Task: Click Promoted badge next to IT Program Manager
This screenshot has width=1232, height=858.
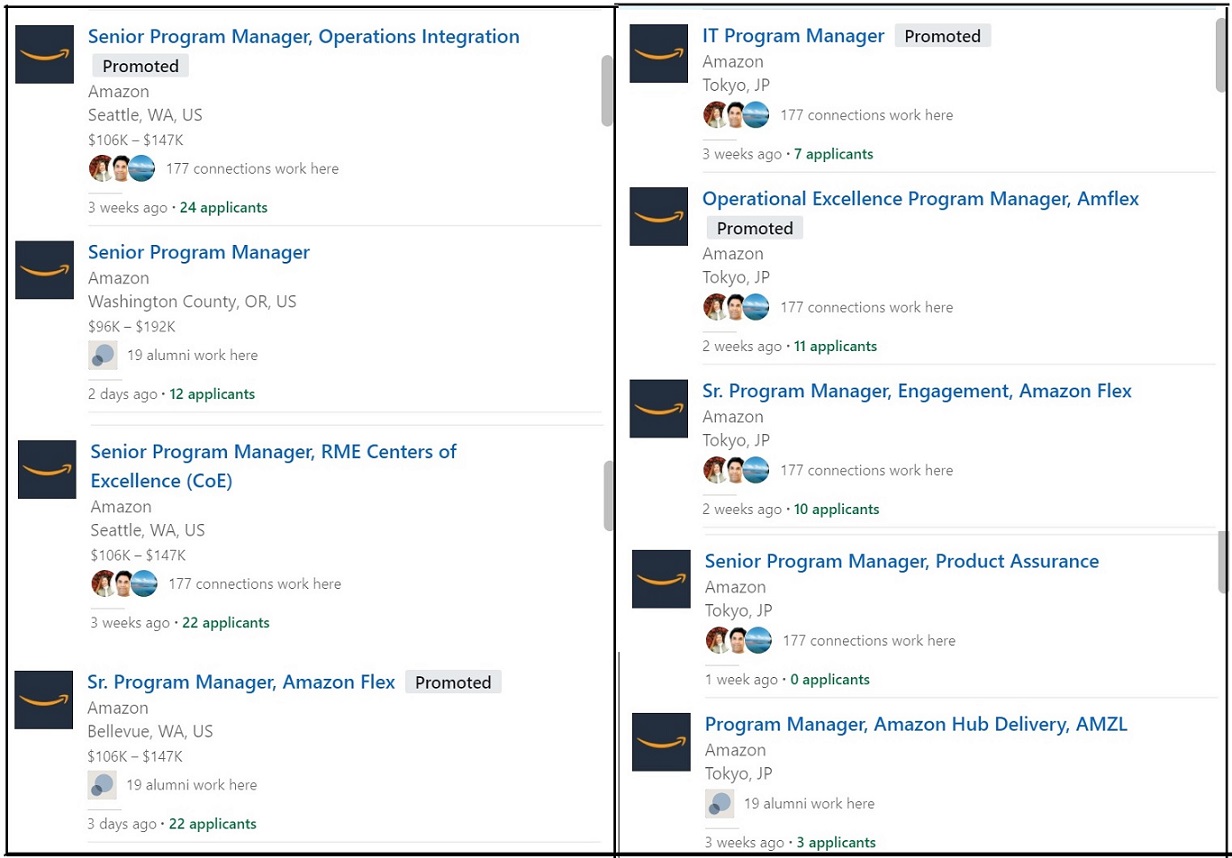Action: 943,36
